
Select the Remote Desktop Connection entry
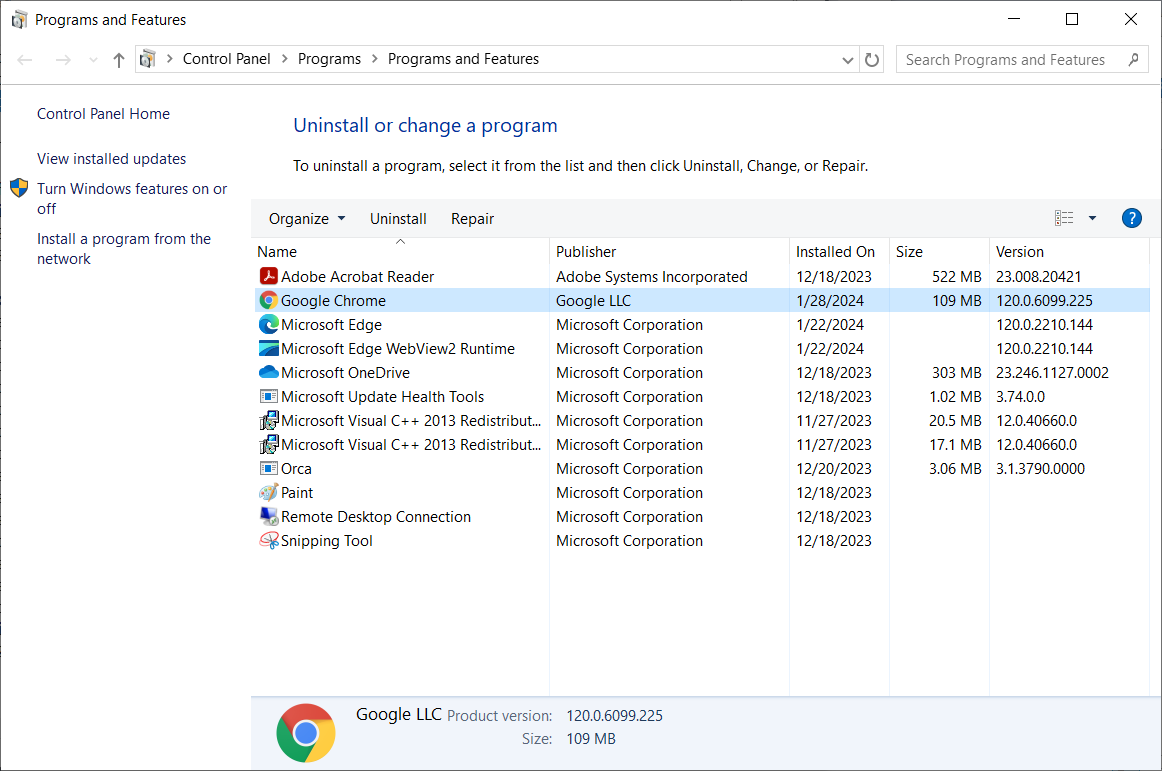(x=701, y=517)
